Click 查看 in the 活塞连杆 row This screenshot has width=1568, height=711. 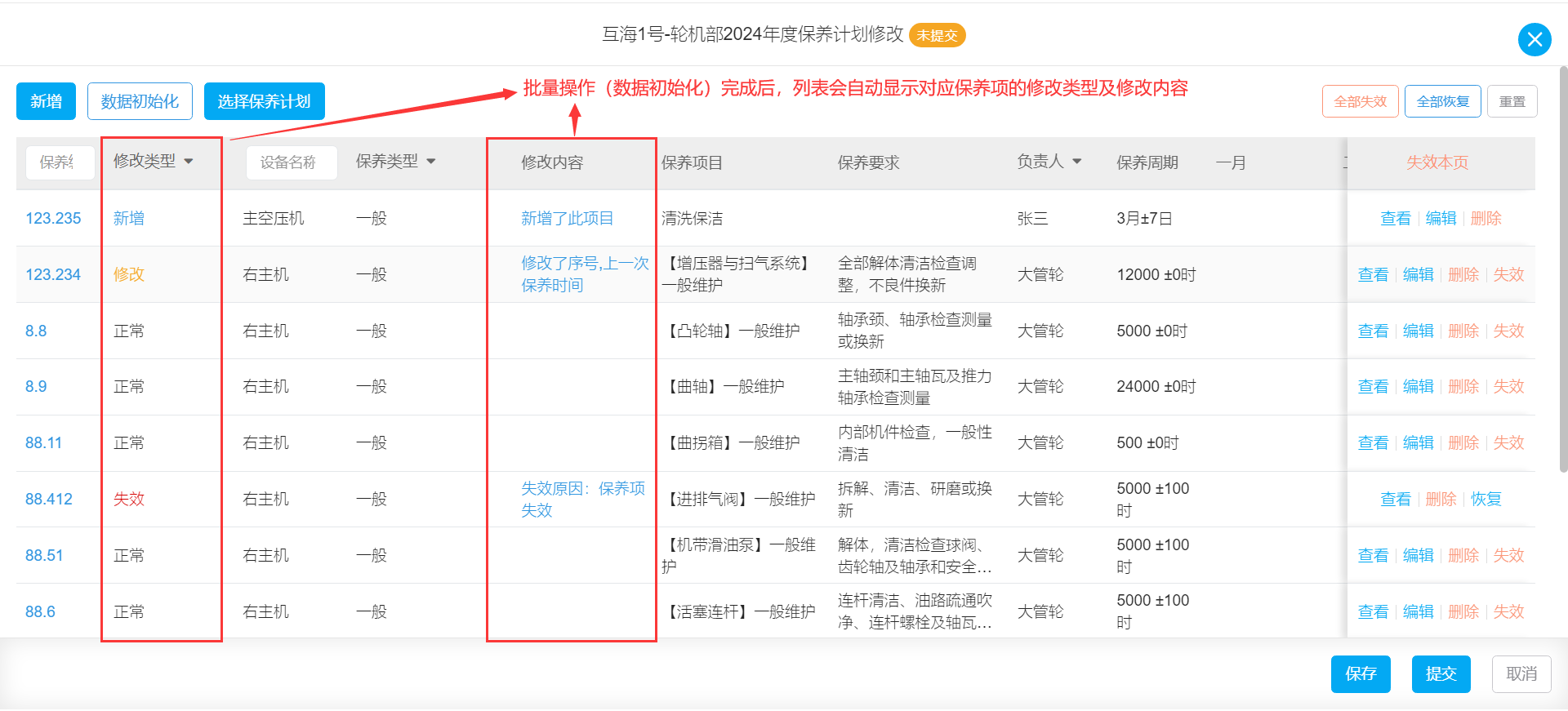pyautogui.click(x=1373, y=611)
